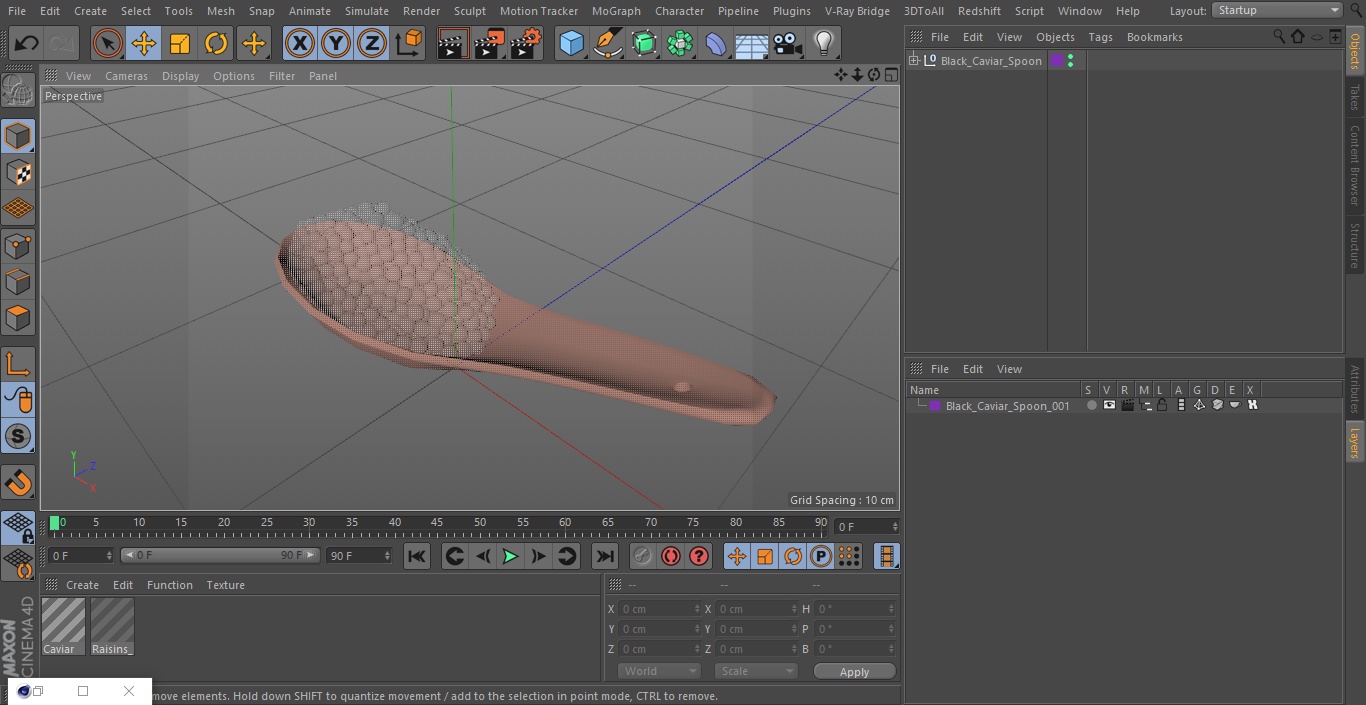Open the green generator objects icon
This screenshot has height=705, width=1366.
point(644,44)
